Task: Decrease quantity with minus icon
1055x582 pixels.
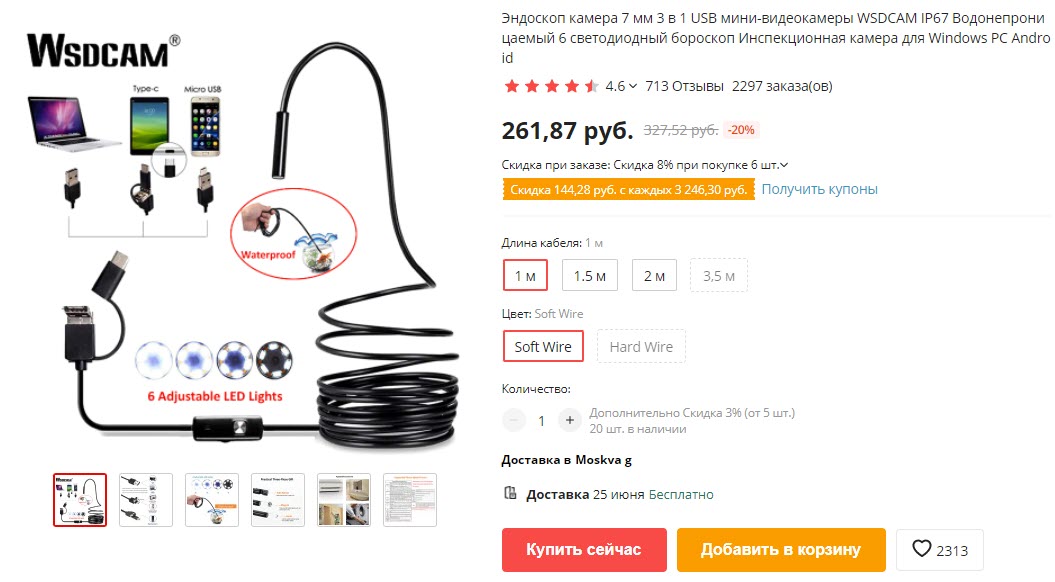Action: [x=513, y=421]
